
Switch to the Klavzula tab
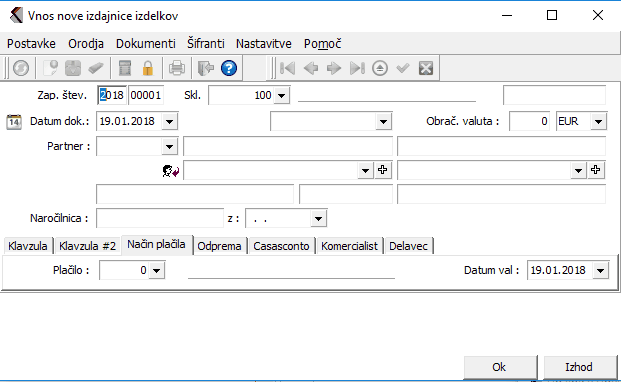[x=28, y=246]
